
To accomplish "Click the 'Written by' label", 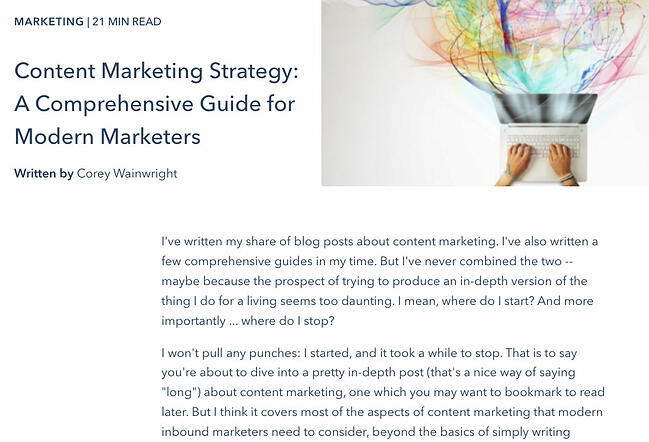I will pyautogui.click(x=43, y=173).
